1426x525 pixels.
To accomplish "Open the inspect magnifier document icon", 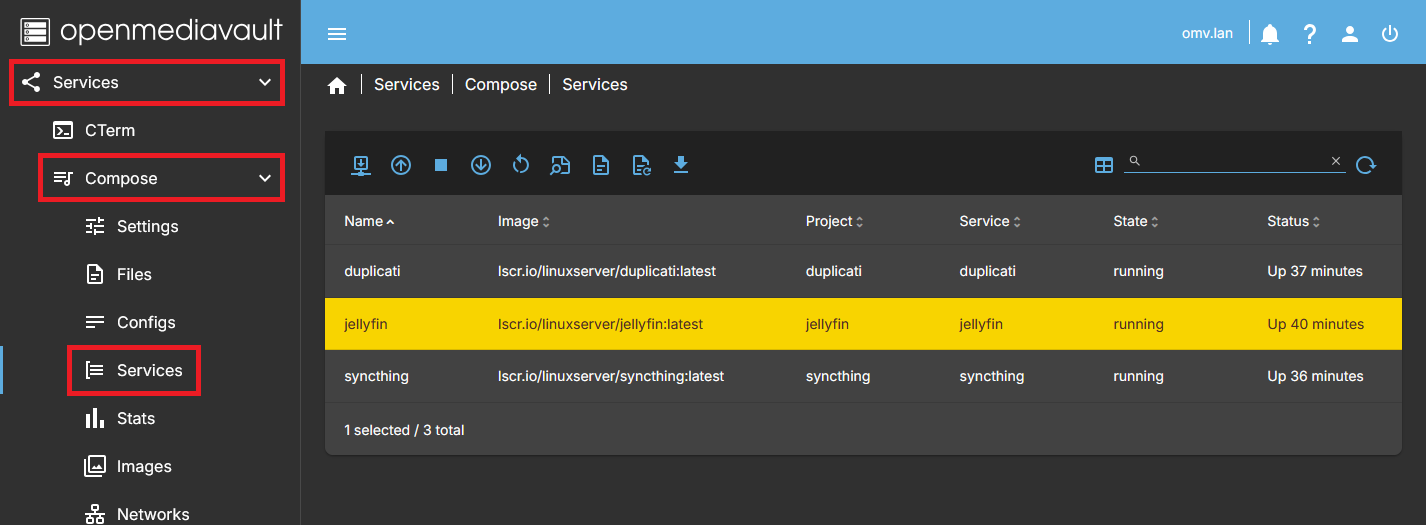I will [x=561, y=165].
